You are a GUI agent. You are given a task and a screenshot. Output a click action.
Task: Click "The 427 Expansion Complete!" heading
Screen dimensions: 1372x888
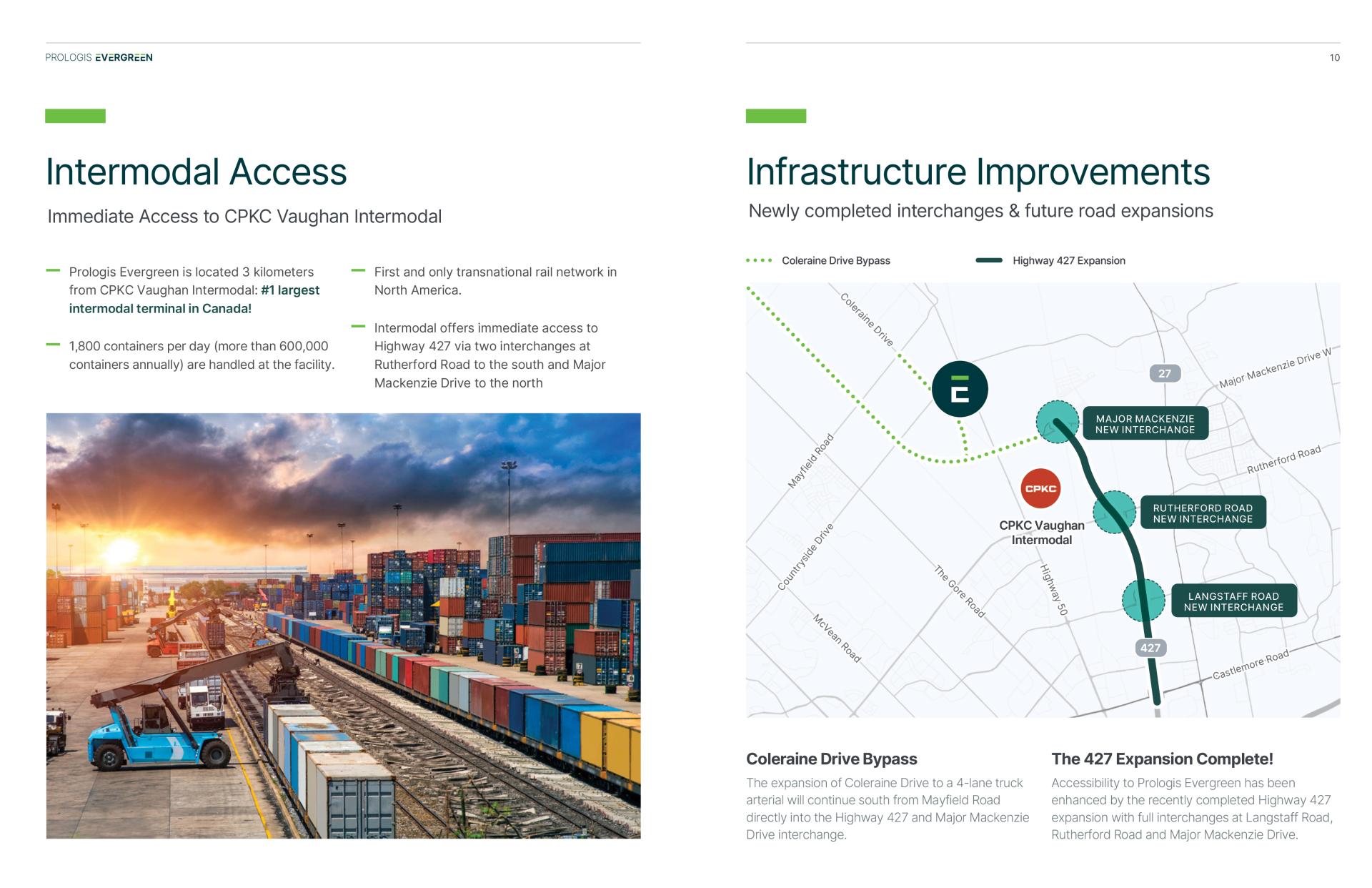(1163, 759)
